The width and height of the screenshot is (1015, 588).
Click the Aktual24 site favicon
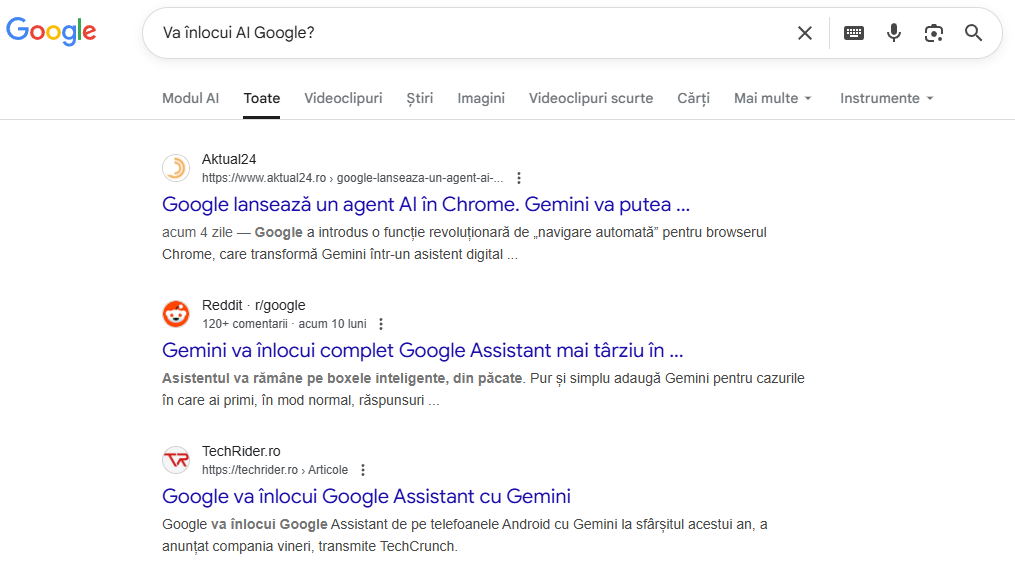click(175, 168)
